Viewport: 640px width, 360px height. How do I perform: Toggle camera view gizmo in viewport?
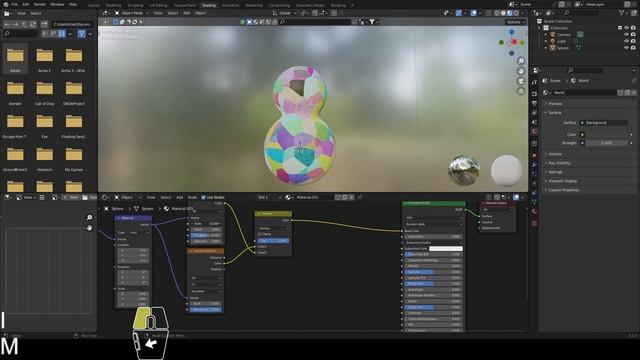(x=521, y=81)
